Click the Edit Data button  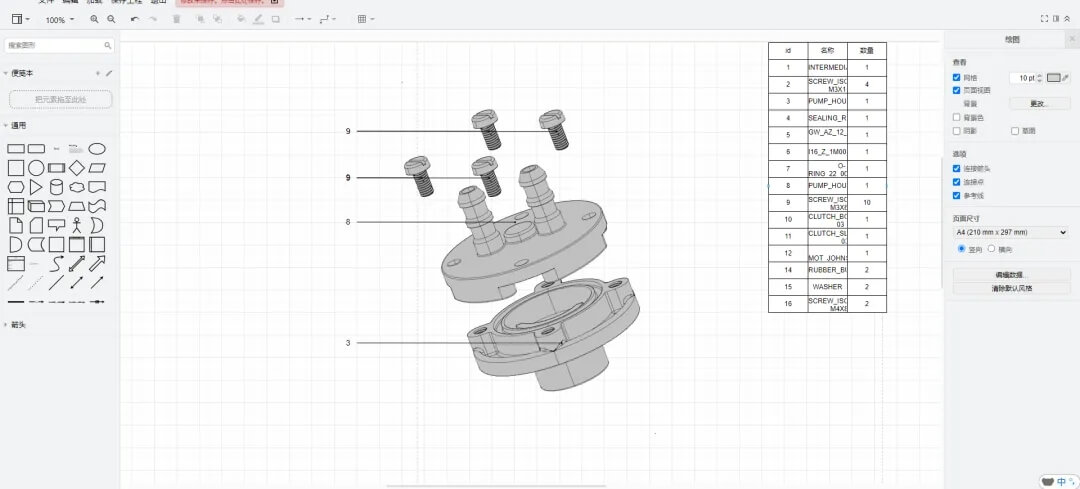click(1010, 275)
